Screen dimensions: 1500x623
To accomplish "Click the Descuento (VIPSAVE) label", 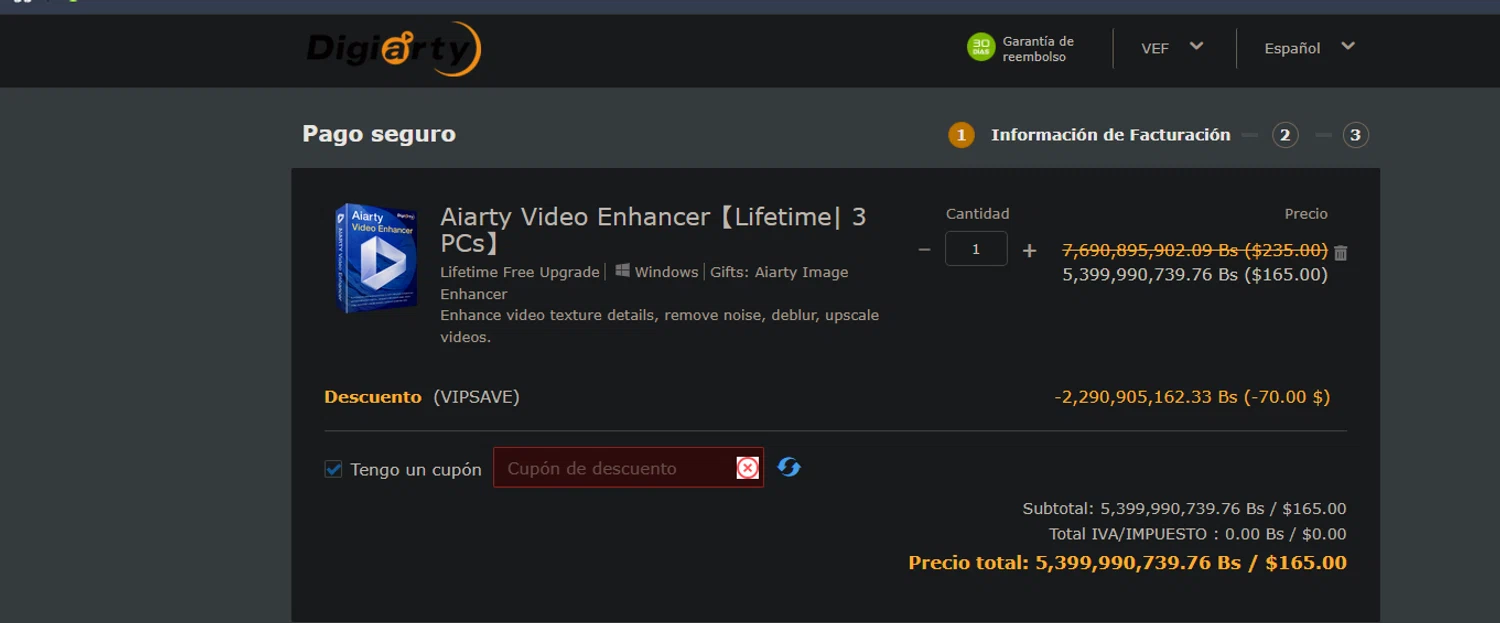I will [x=422, y=397].
